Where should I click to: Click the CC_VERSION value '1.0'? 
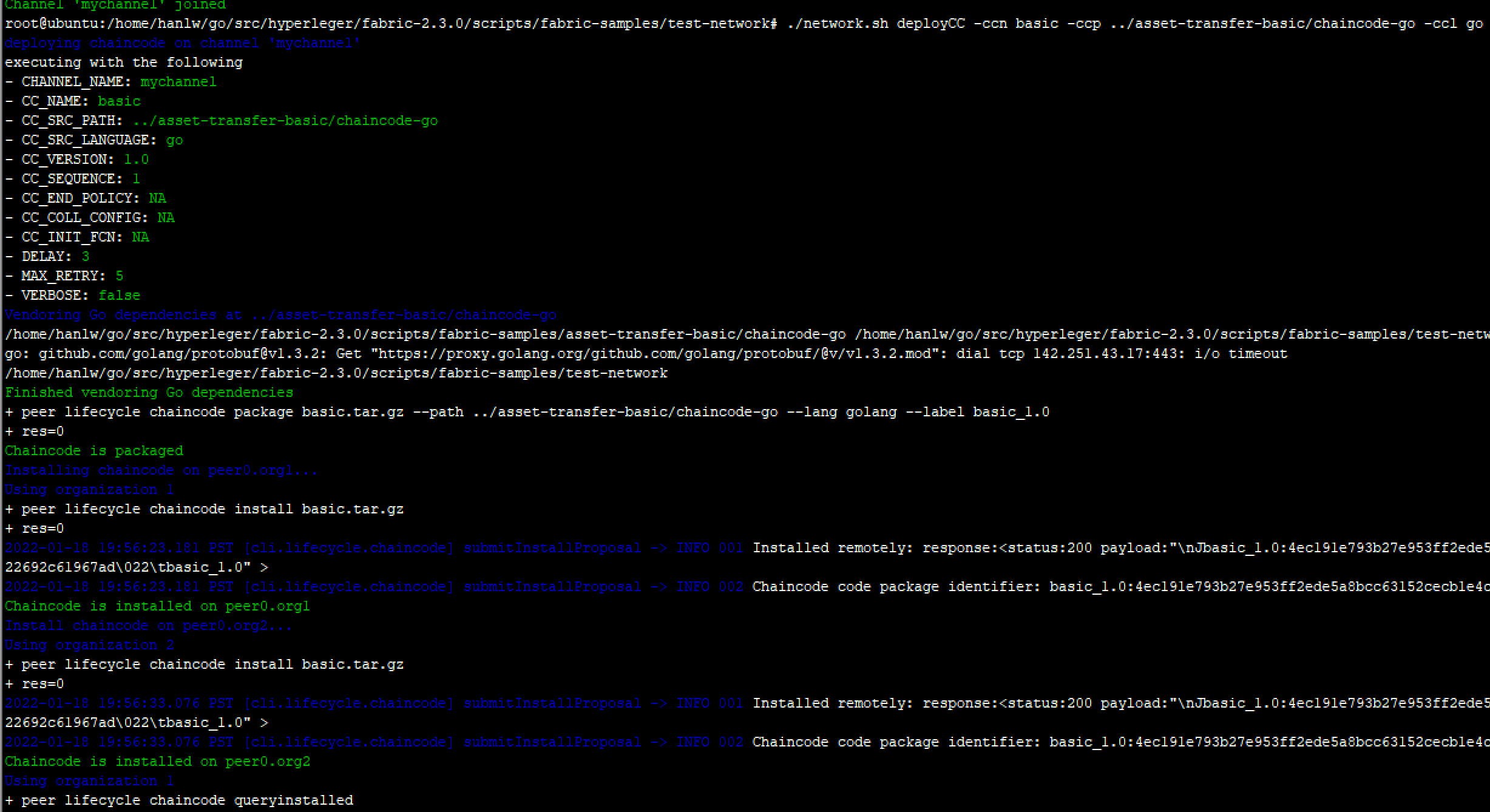pos(136,159)
